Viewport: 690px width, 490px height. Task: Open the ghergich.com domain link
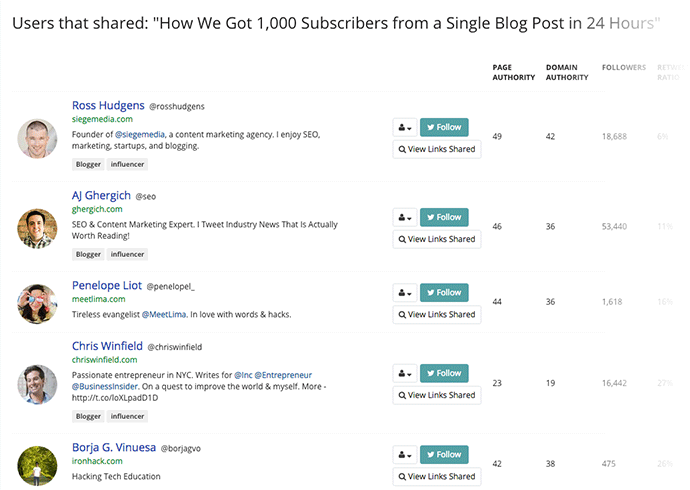pos(97,209)
